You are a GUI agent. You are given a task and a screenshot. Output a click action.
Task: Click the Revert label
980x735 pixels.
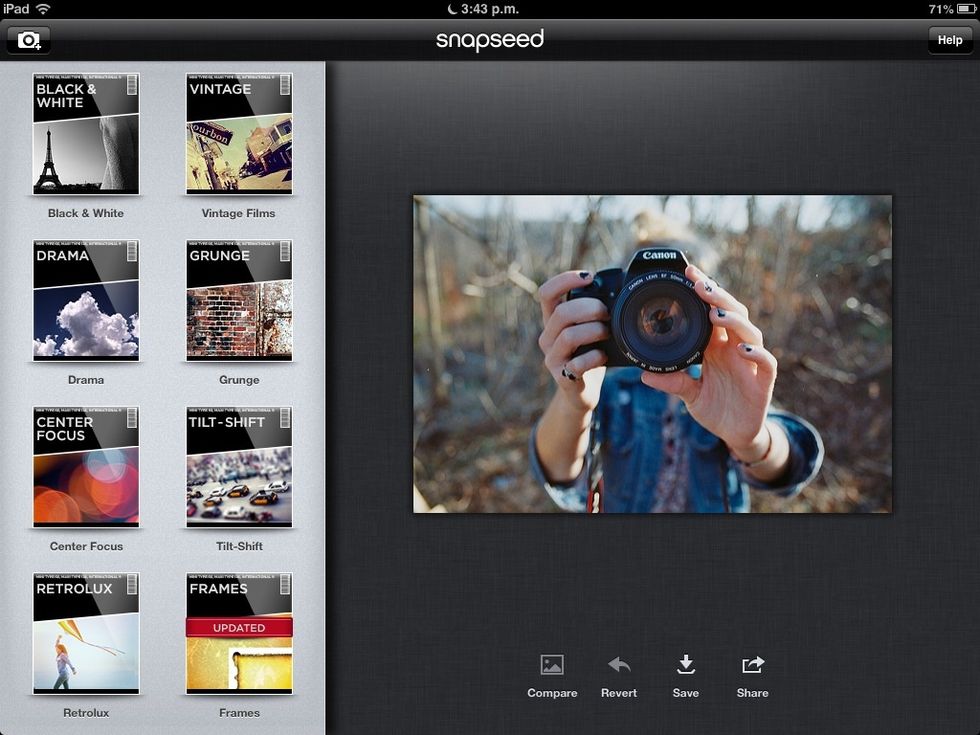tap(619, 693)
